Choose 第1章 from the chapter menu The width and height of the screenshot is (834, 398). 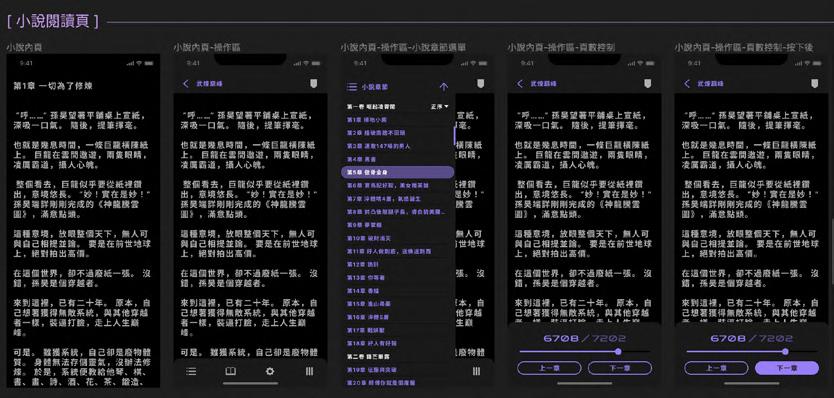397,120
